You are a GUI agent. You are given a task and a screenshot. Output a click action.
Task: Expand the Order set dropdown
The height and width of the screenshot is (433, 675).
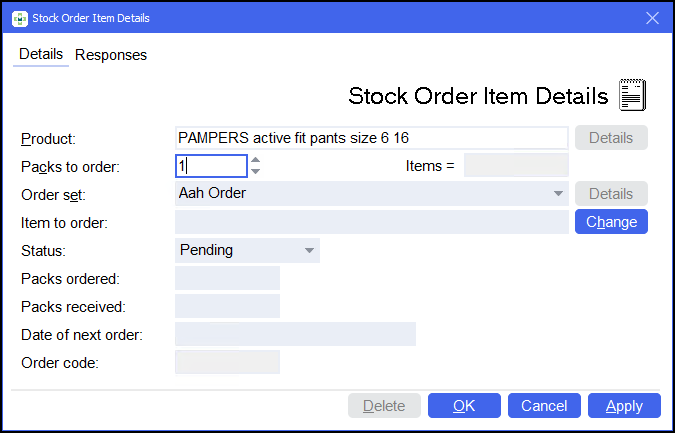pyautogui.click(x=557, y=194)
